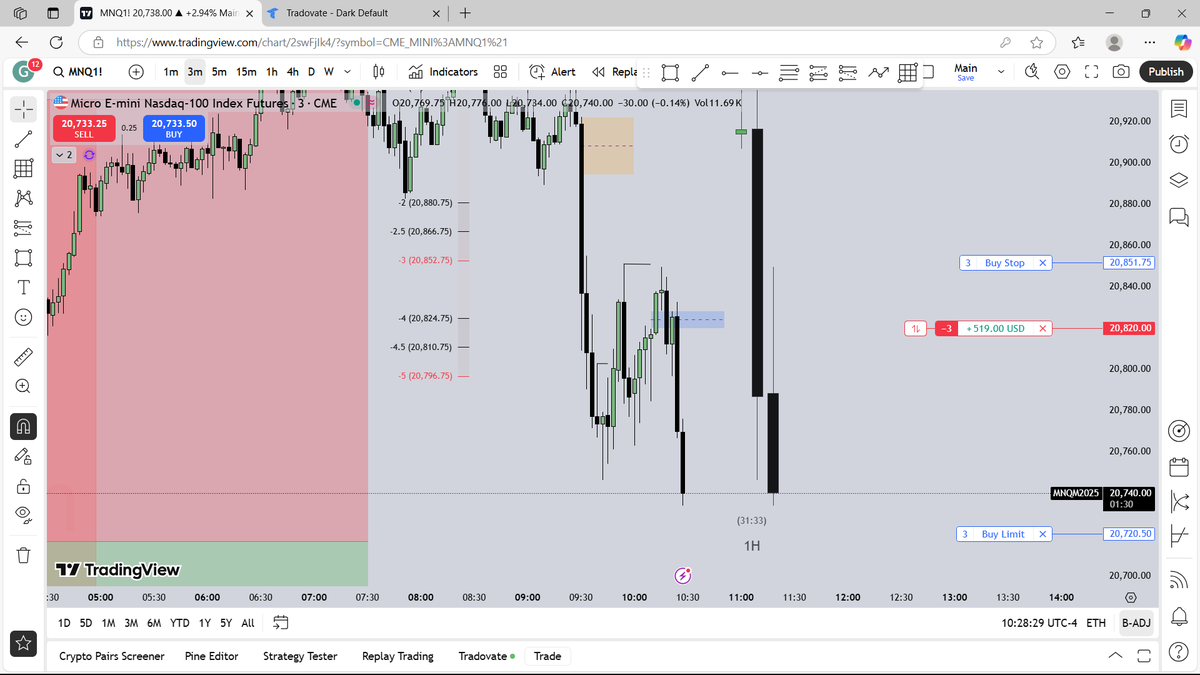Open the date range calendar picker
The height and width of the screenshot is (675, 1200).
[x=281, y=622]
